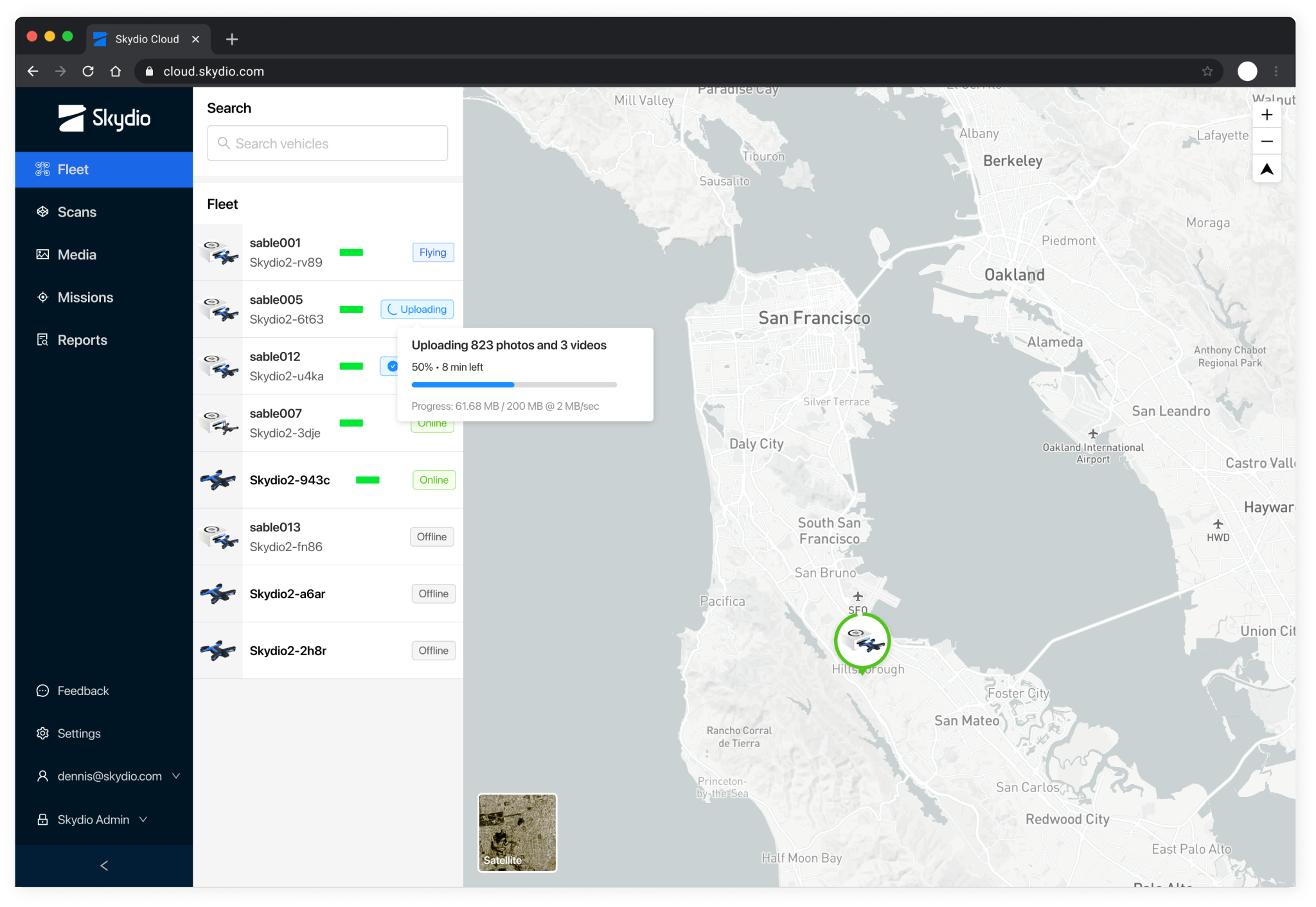1316x907 pixels.
Task: Open a new browser tab
Action: tap(232, 39)
